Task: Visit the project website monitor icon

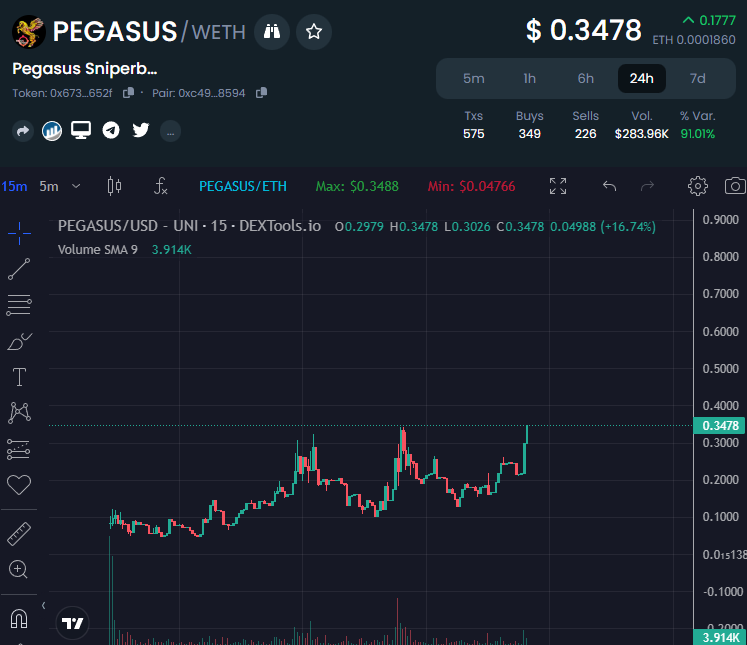Action: pyautogui.click(x=81, y=130)
